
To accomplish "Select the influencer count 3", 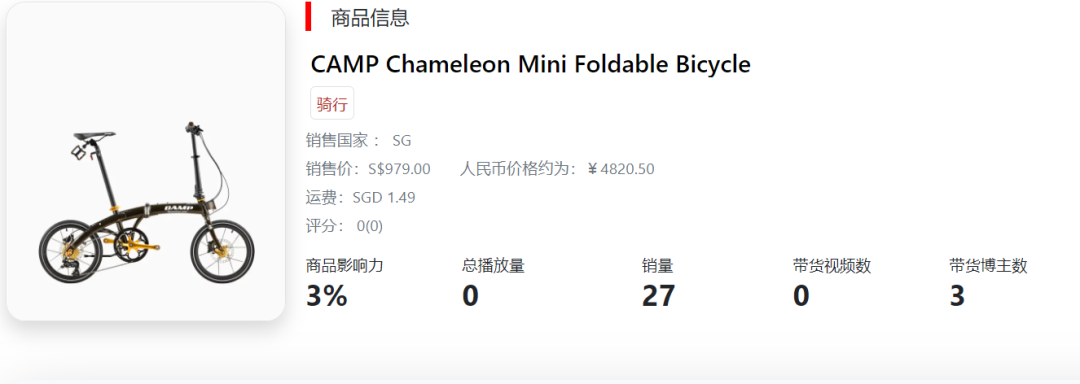I will coord(957,296).
